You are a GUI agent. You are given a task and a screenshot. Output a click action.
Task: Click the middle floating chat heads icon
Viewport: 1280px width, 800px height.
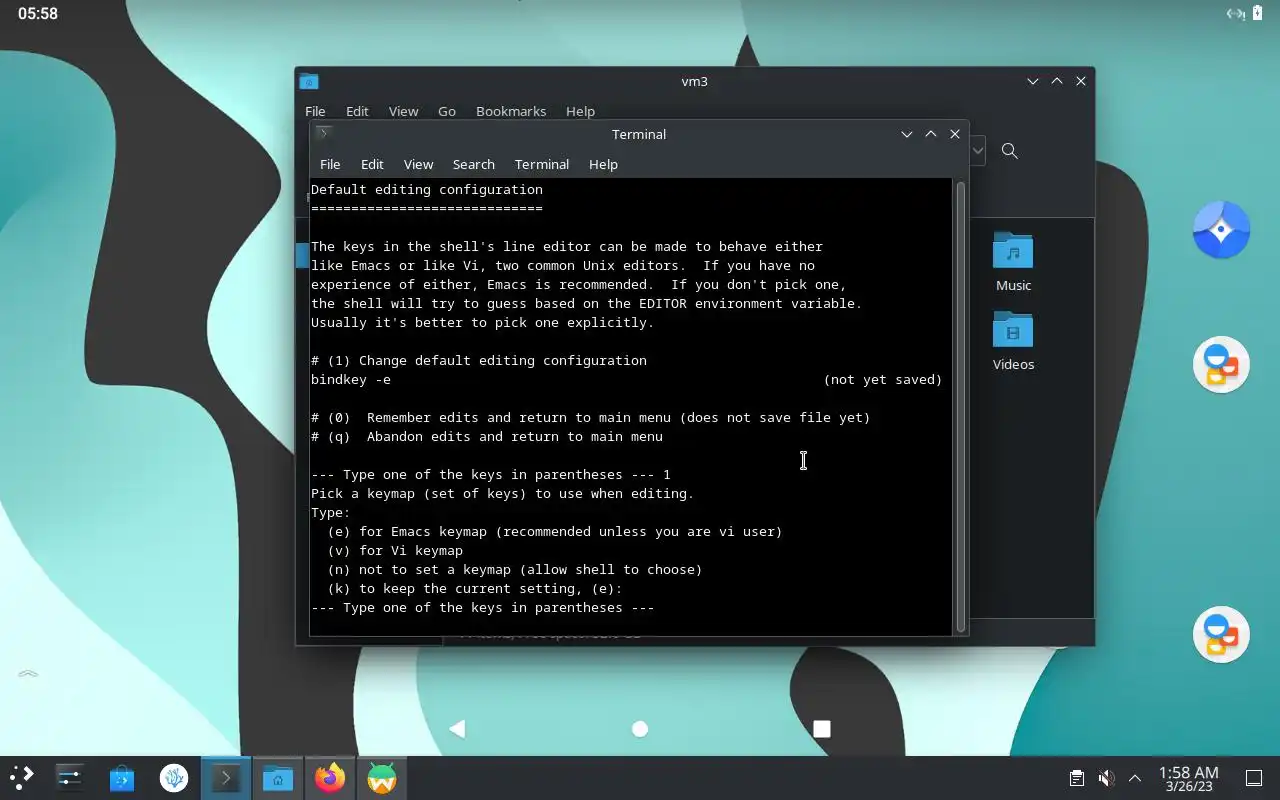[1221, 364]
